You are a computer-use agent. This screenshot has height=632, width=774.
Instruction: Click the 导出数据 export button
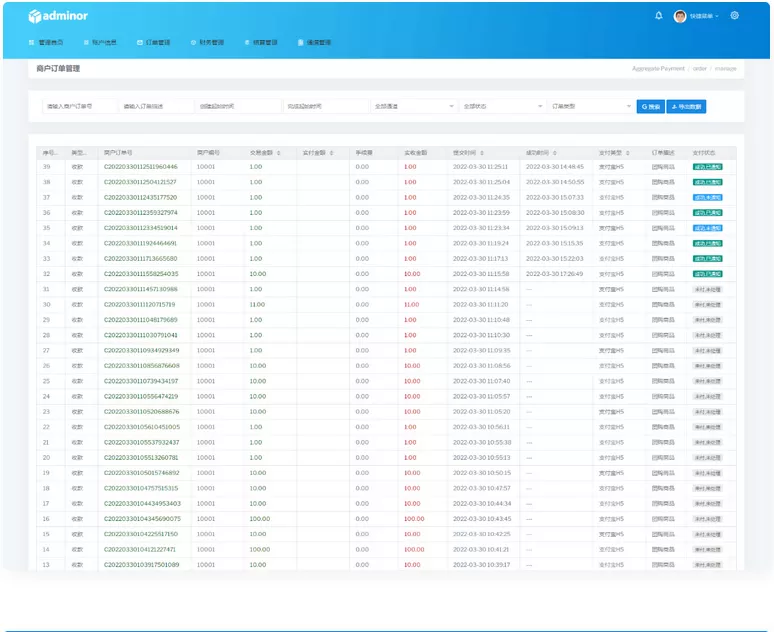(x=687, y=106)
